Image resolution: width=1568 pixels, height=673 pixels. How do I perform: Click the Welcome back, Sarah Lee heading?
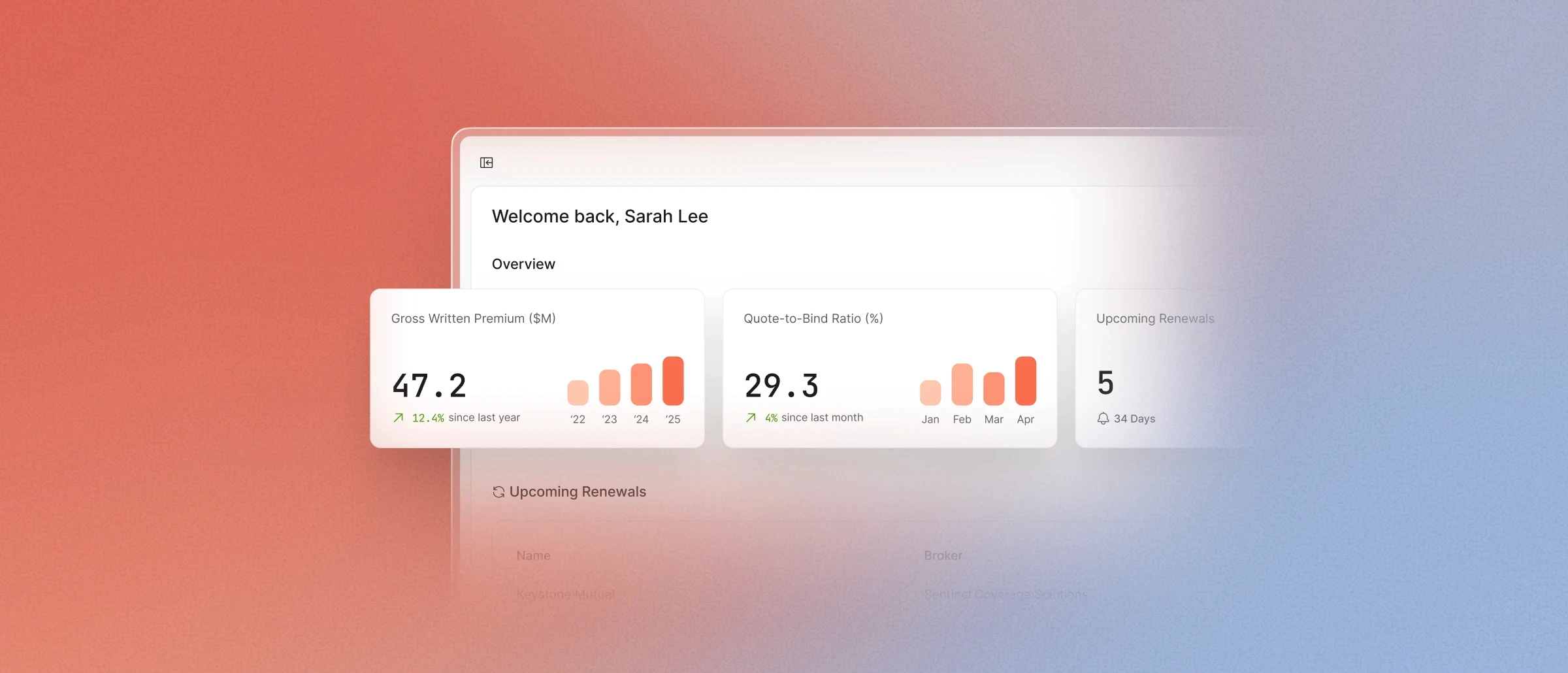(600, 216)
